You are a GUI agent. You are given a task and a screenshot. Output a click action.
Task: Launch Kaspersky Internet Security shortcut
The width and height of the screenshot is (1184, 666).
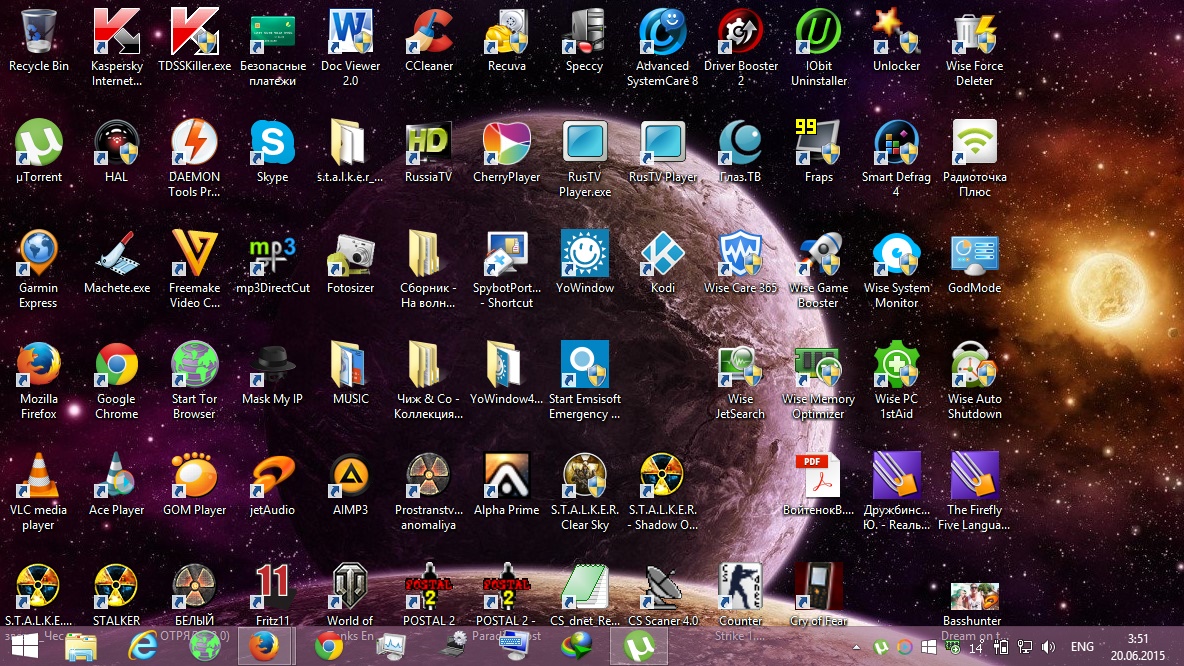116,32
